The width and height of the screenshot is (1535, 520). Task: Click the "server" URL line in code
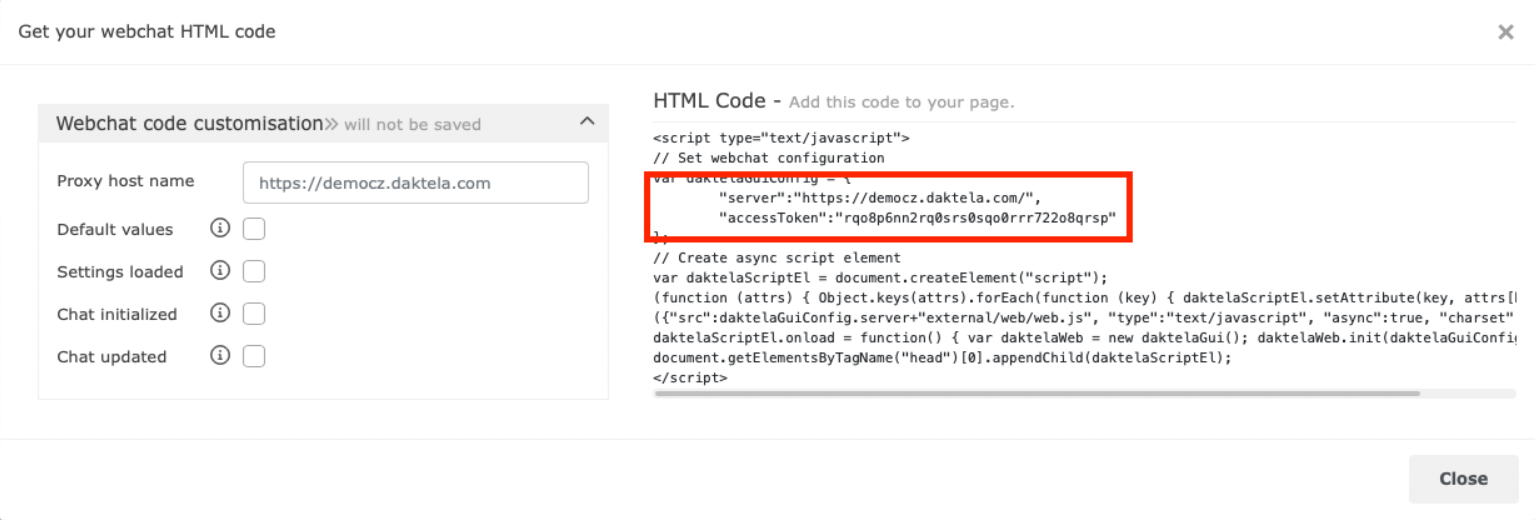coord(880,197)
